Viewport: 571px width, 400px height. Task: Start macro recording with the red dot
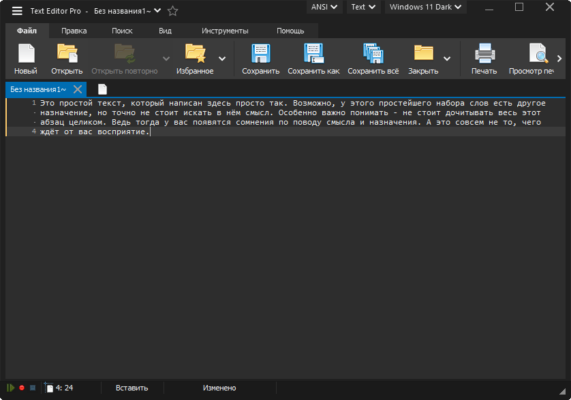[x=22, y=388]
